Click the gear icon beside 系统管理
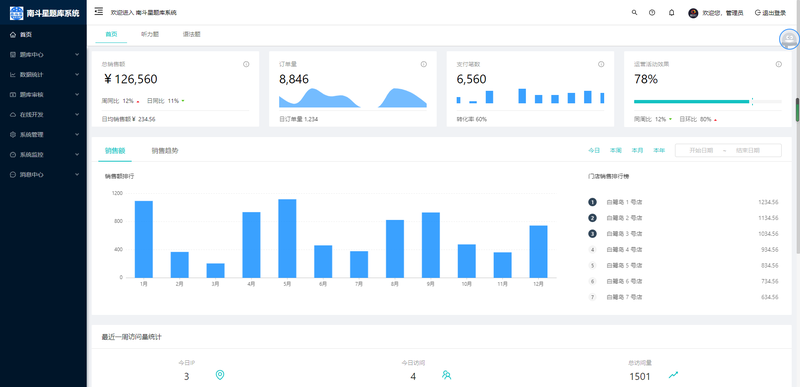Viewport: 800px width, 387px height. [x=13, y=135]
